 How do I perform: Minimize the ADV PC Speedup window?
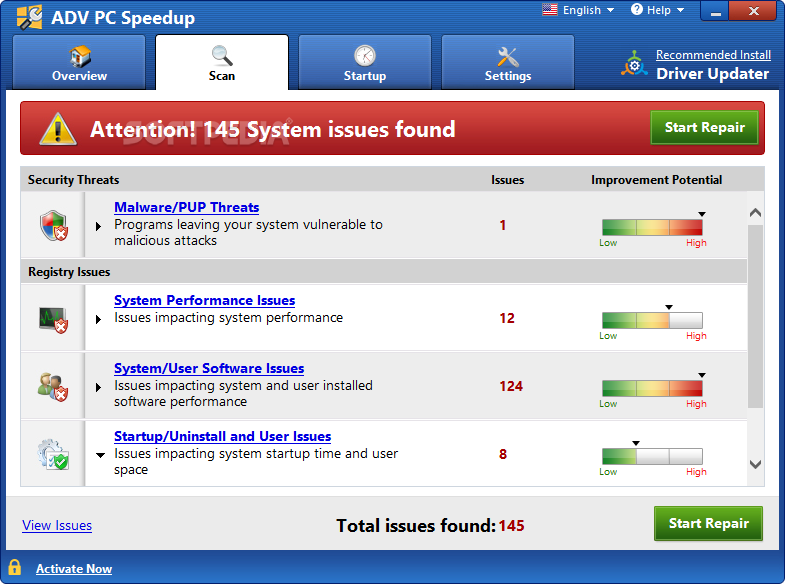[x=715, y=11]
